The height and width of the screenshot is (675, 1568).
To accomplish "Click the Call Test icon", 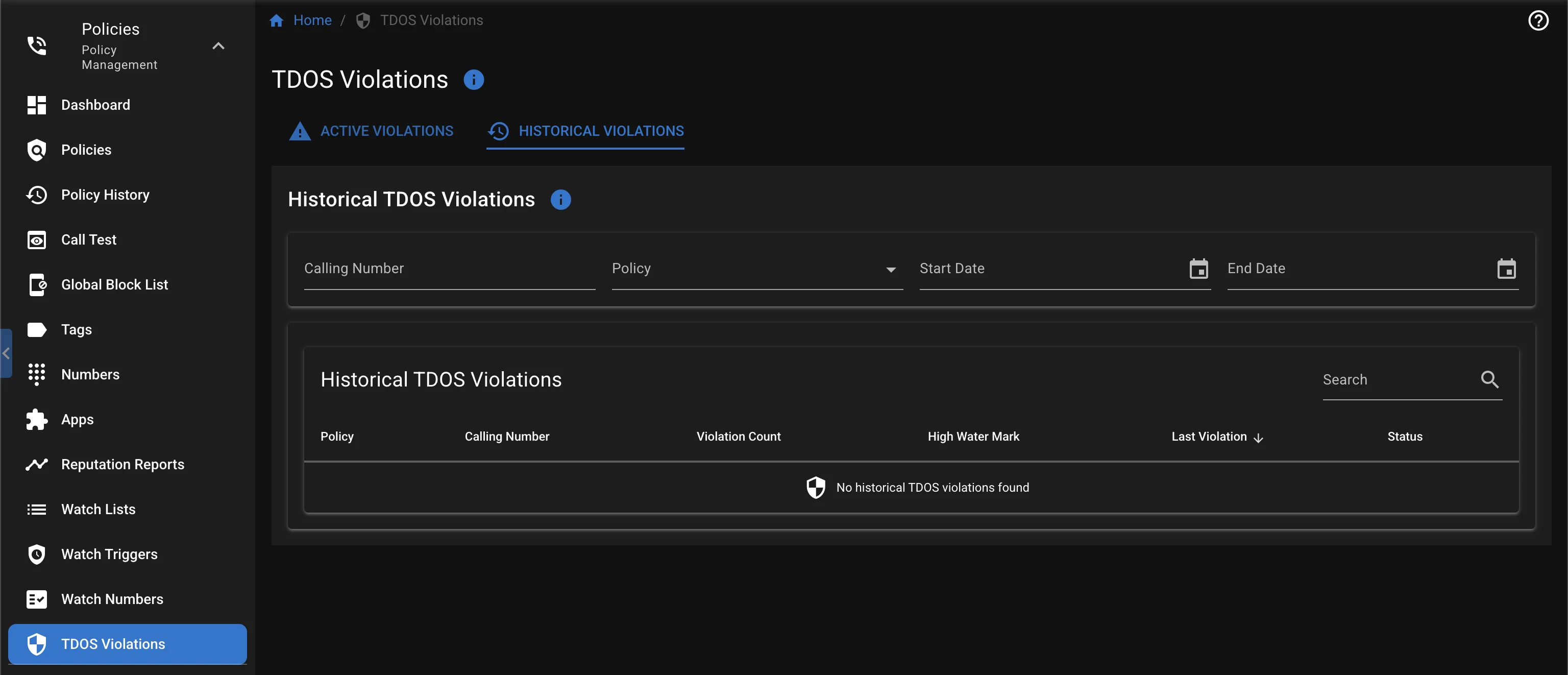I will (37, 240).
